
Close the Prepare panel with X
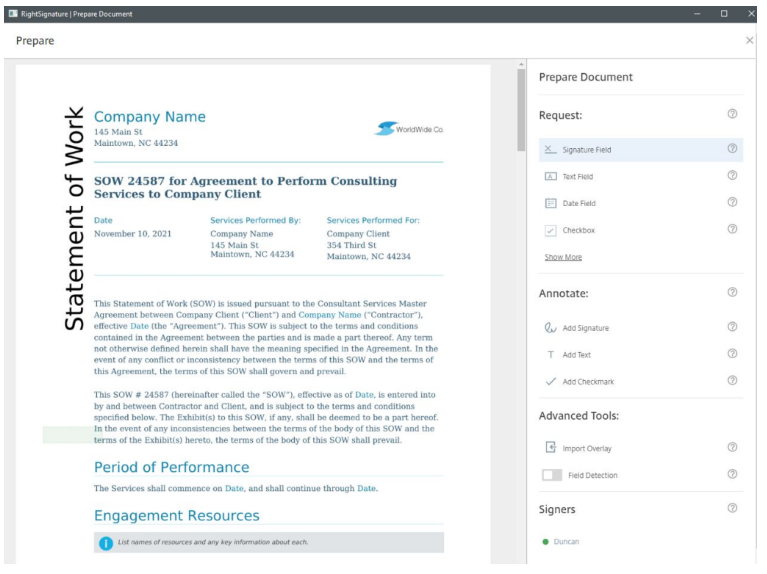750,40
